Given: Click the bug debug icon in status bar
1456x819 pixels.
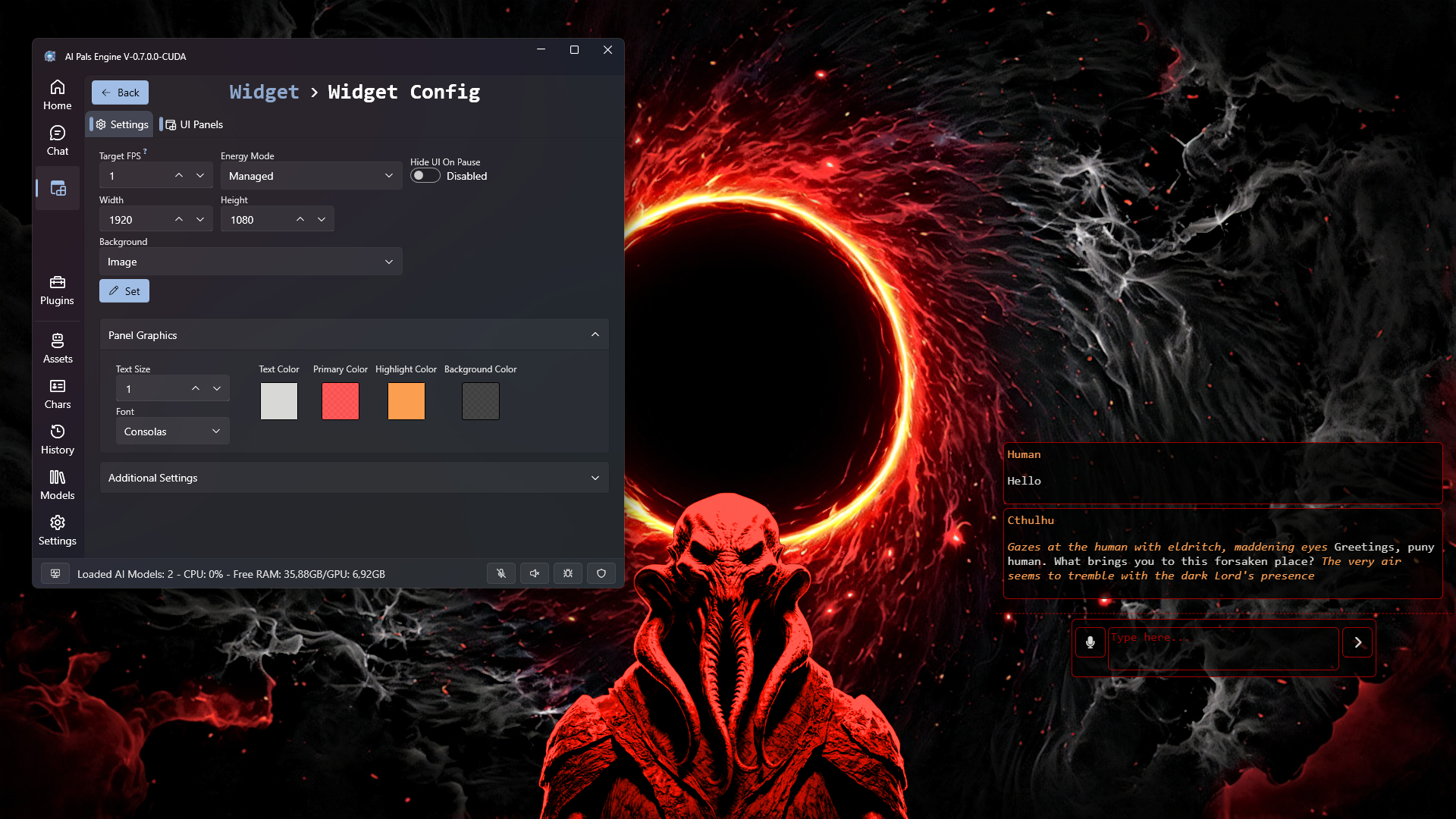Looking at the screenshot, I should [568, 574].
